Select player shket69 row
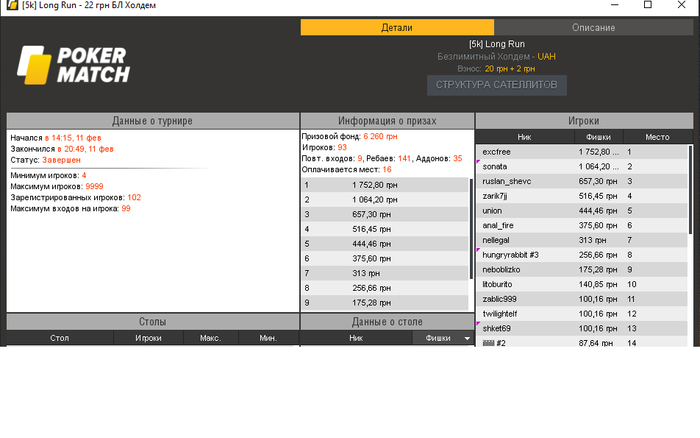 (582, 329)
